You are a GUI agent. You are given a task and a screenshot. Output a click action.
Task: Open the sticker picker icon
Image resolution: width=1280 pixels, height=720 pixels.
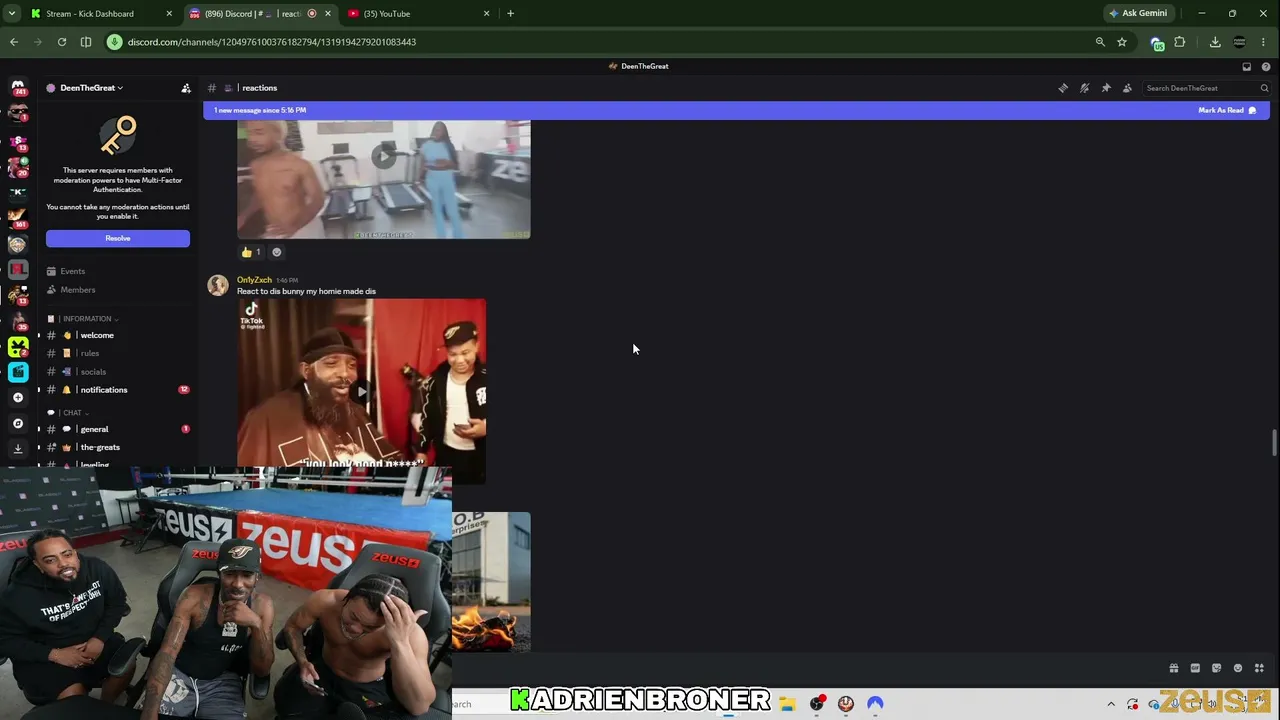1216,668
